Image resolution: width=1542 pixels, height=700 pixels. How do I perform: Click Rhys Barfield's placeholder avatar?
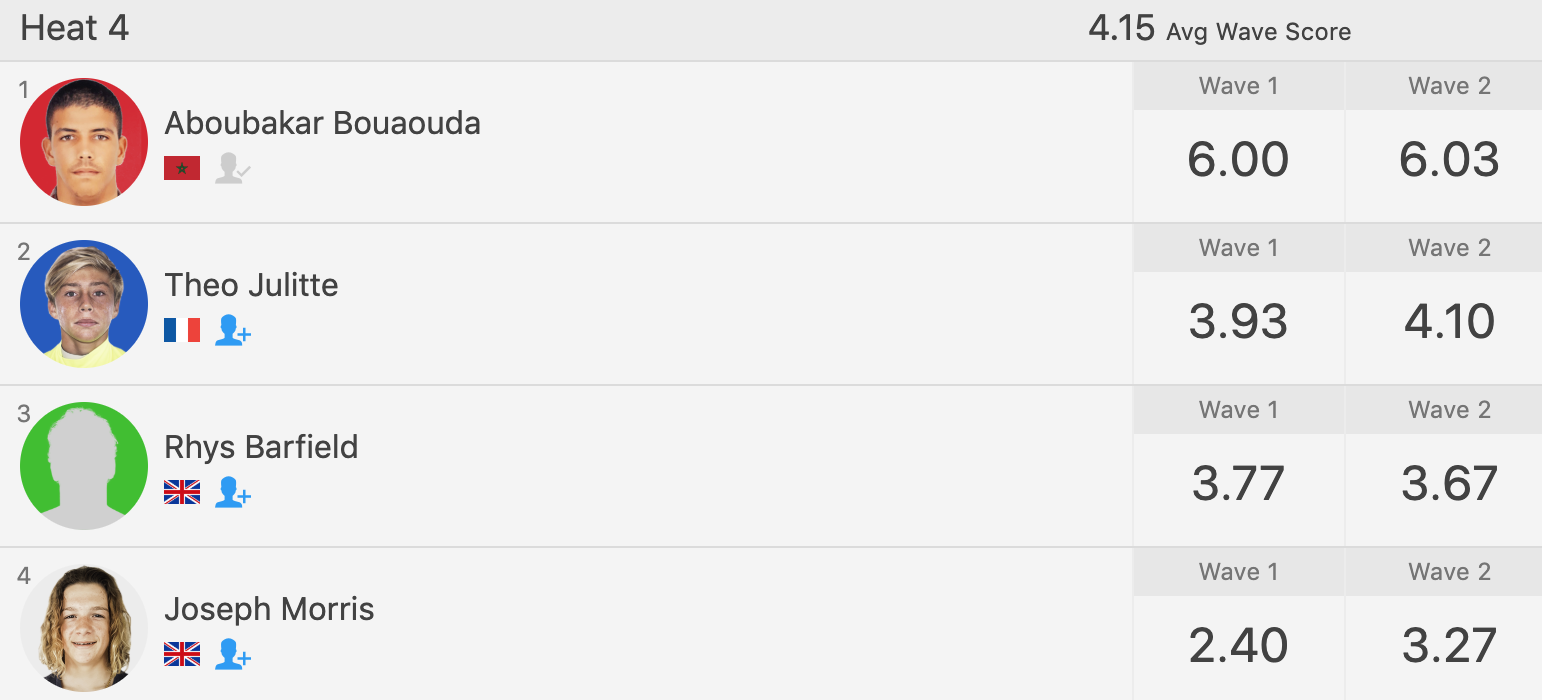pyautogui.click(x=84, y=466)
